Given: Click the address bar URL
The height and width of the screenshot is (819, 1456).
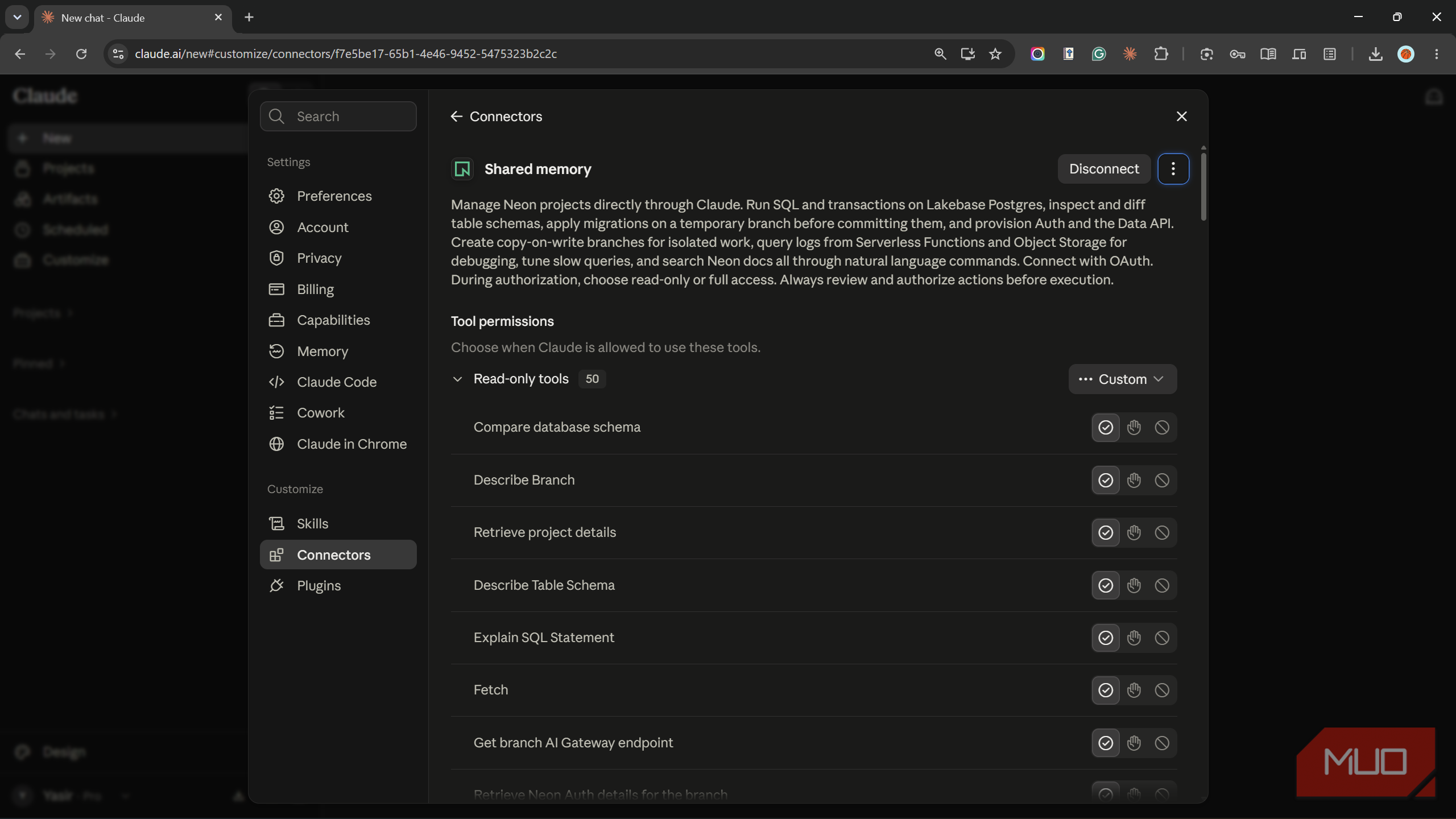Looking at the screenshot, I should [x=346, y=54].
